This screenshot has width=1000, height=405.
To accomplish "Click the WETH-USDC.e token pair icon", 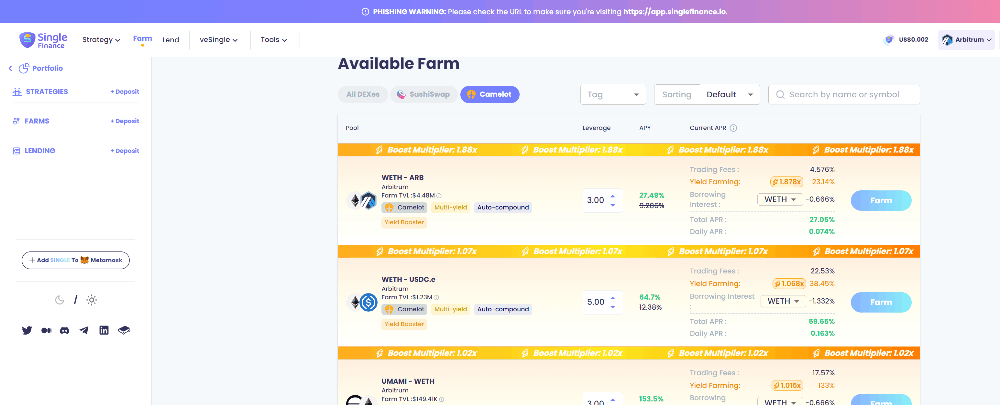I will point(363,302).
